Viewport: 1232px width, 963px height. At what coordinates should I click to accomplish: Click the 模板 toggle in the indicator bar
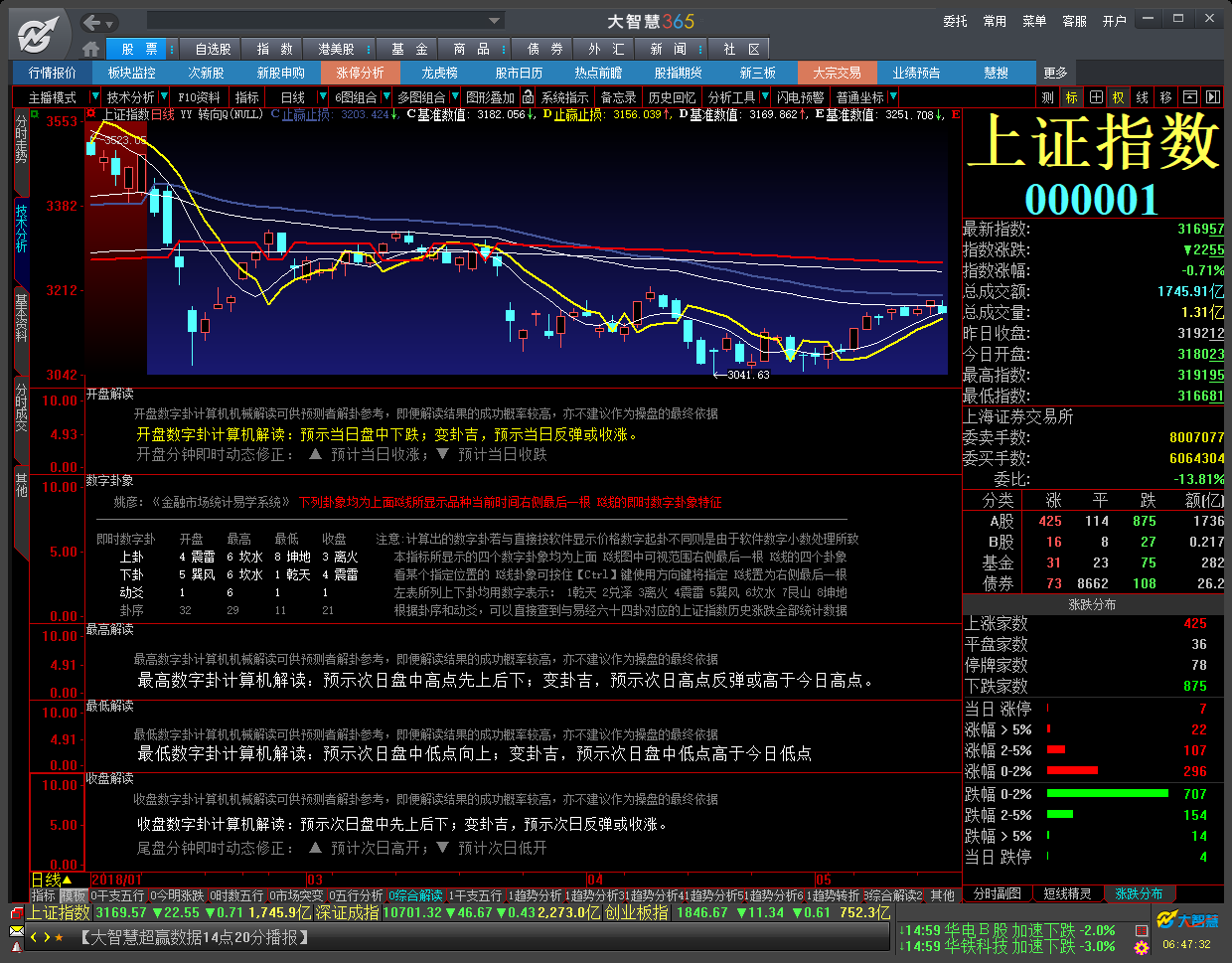pos(74,895)
